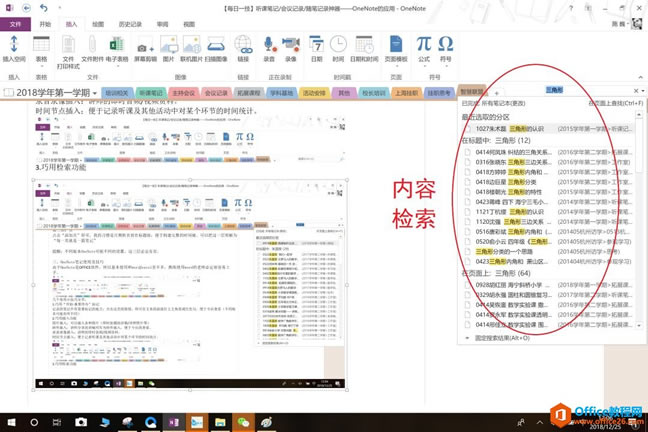
Task: Insert the Date (日期) stamp
Action: 317,49
